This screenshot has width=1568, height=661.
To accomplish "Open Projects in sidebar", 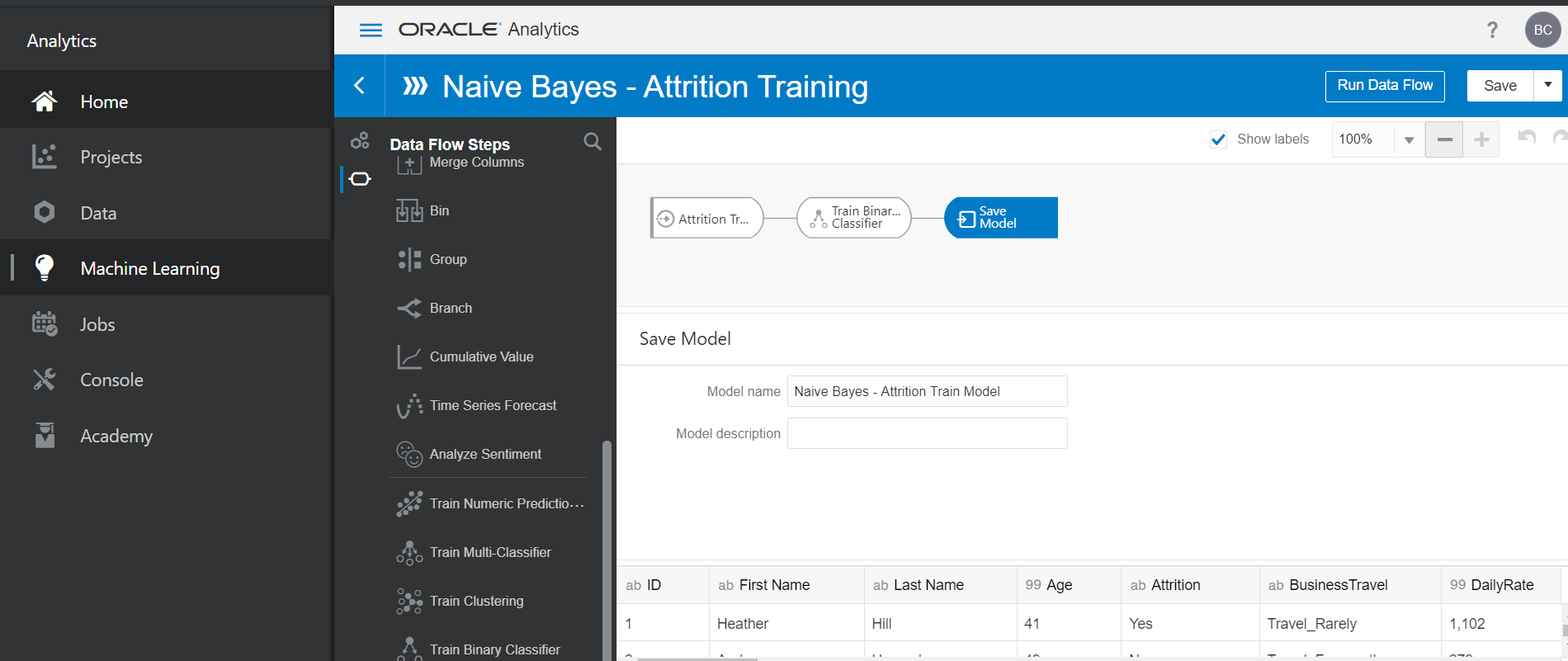I will coord(166,157).
